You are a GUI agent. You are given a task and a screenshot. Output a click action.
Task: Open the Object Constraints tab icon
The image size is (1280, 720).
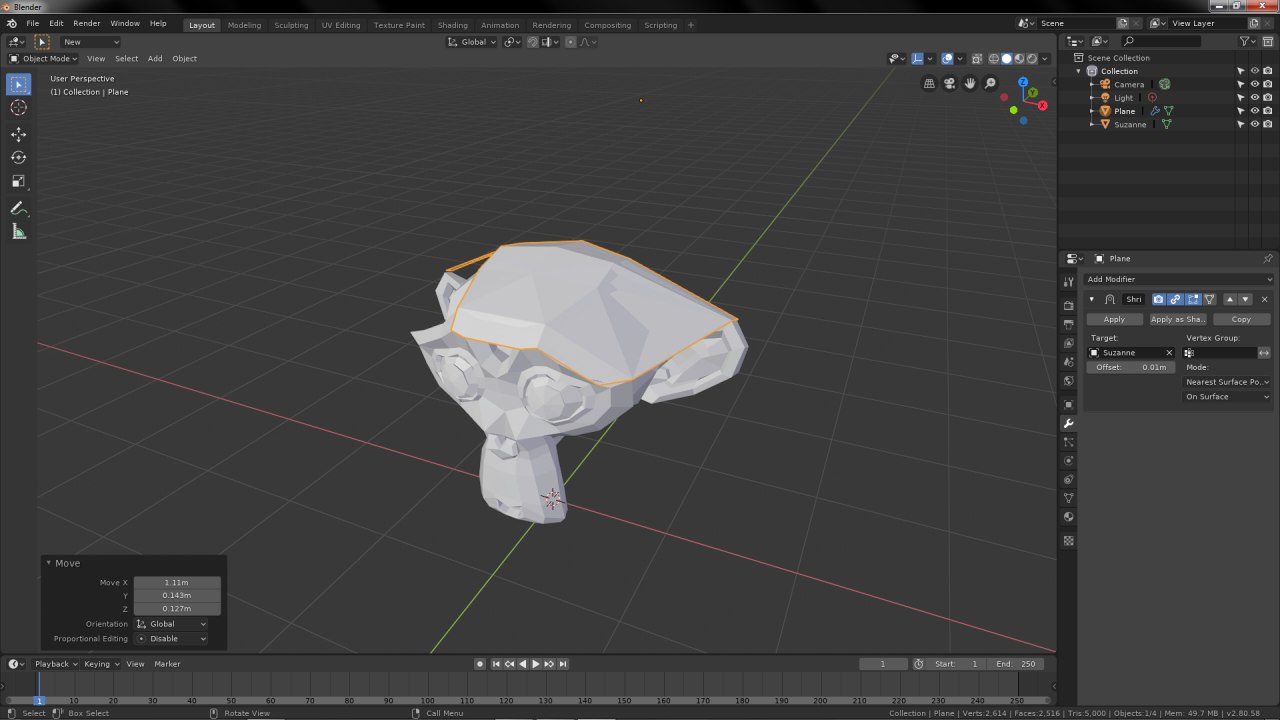pos(1068,480)
